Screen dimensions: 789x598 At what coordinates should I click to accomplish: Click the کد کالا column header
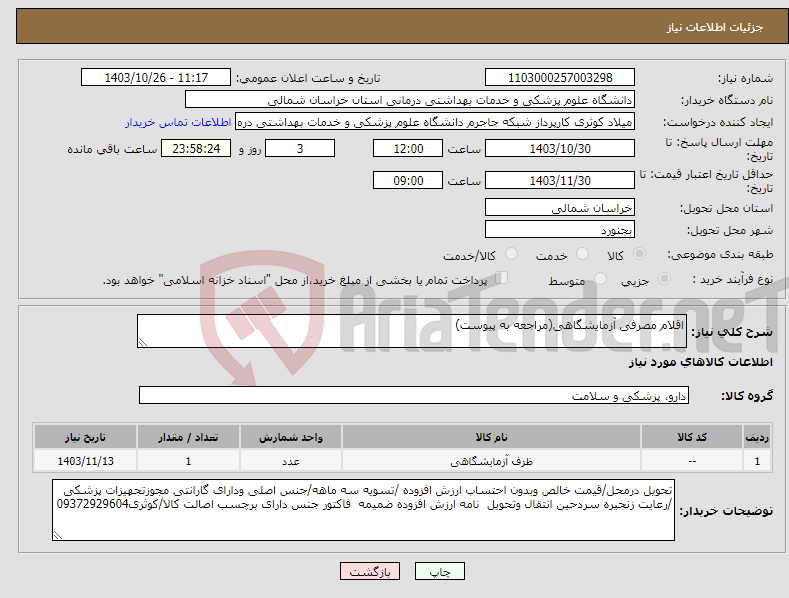click(692, 437)
